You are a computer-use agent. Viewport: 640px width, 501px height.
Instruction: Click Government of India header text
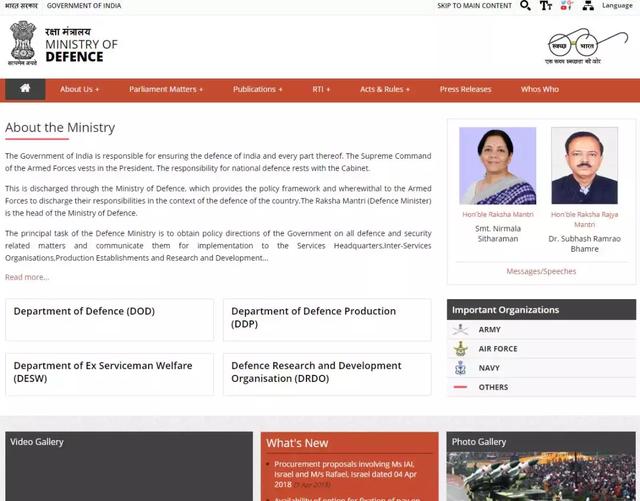[84, 6]
